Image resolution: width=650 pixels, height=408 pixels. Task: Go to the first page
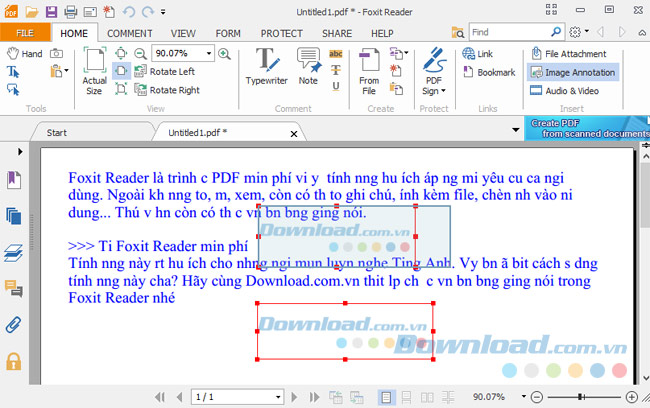(x=160, y=397)
